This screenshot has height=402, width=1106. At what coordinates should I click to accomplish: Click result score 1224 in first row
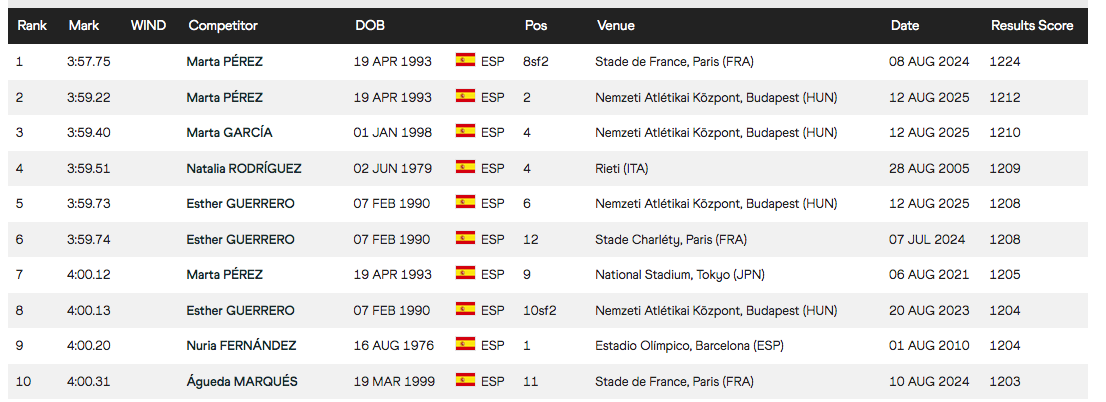1005,61
